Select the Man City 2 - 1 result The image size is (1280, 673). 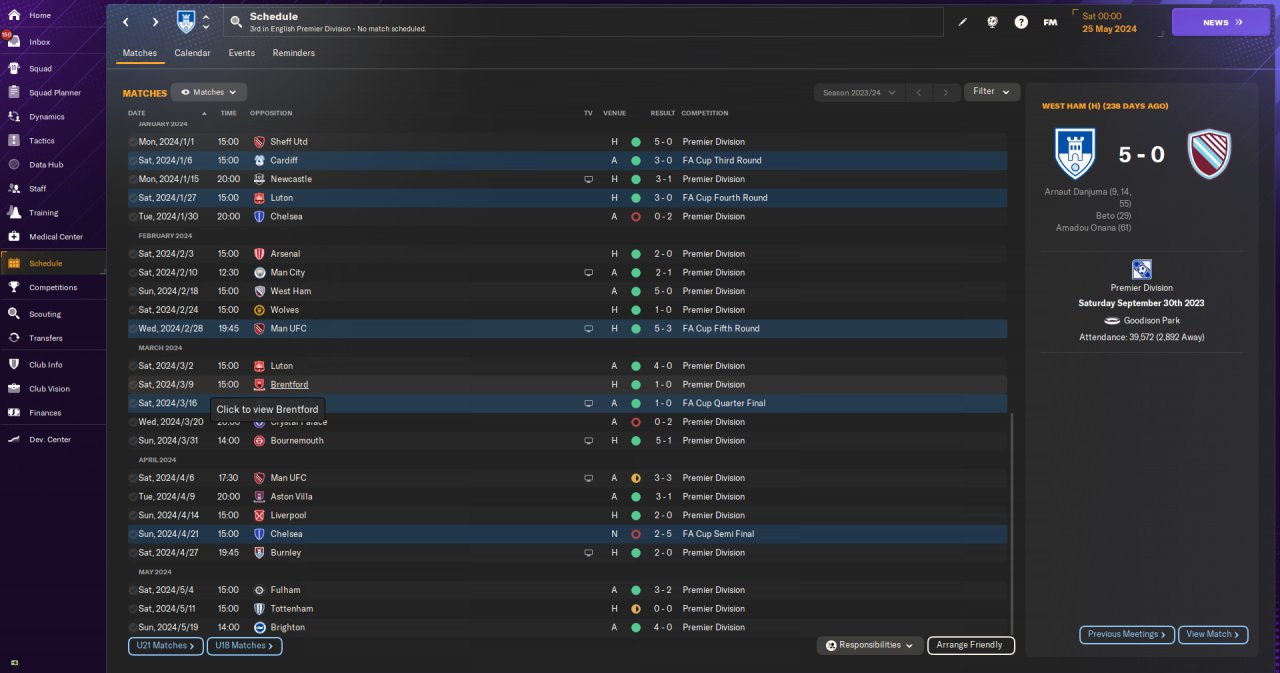(662, 273)
